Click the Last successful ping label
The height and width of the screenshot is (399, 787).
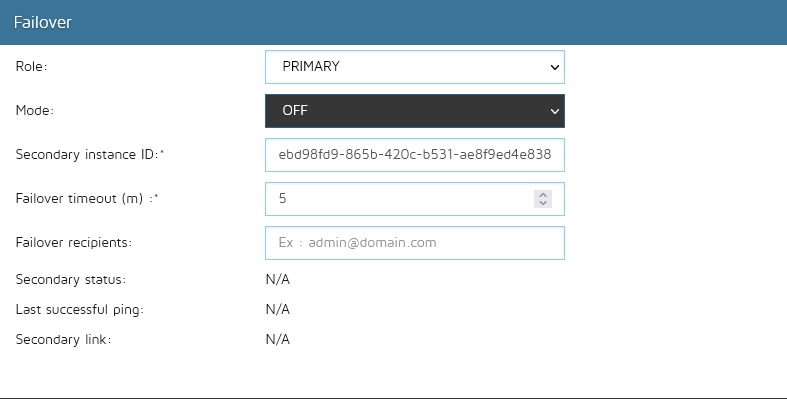point(80,310)
